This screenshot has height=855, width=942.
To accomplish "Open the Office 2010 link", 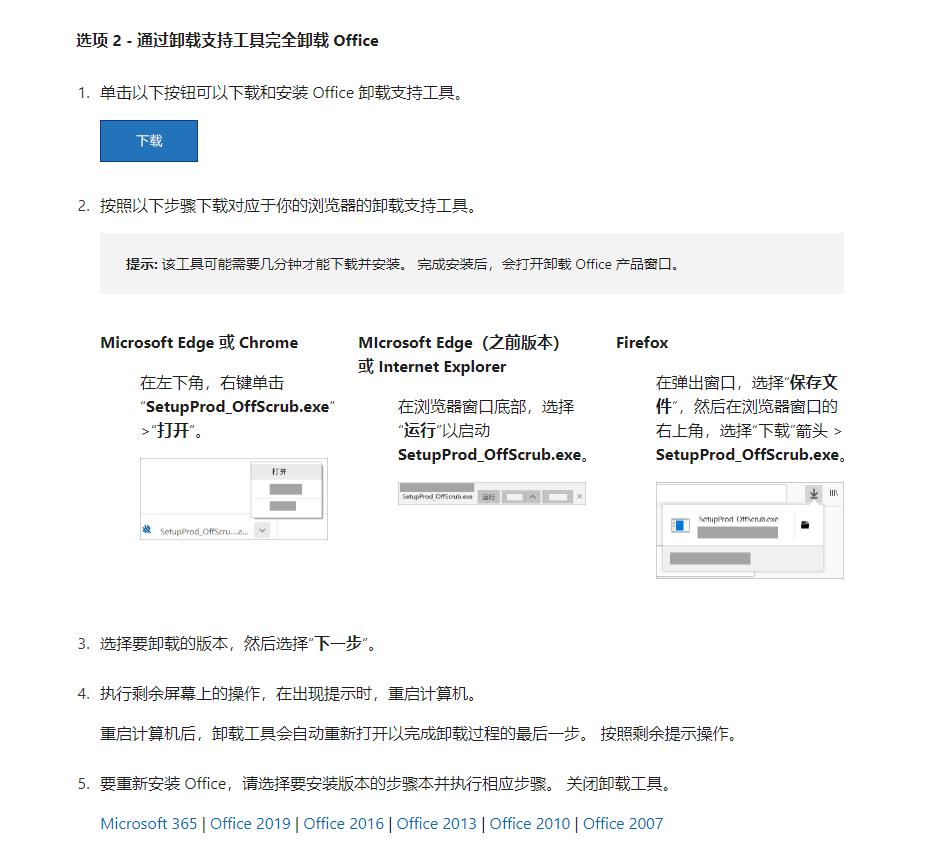I will coord(529,823).
